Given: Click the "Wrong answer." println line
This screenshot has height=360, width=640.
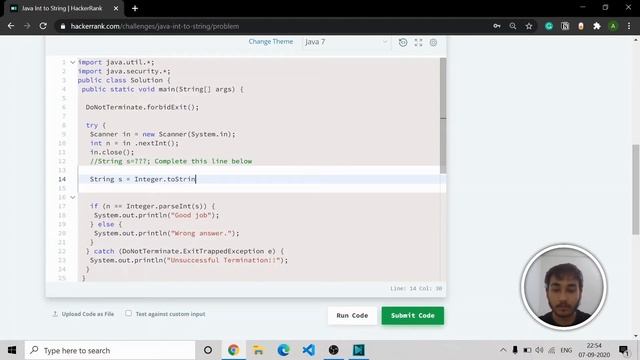Looking at the screenshot, I should tap(167, 233).
